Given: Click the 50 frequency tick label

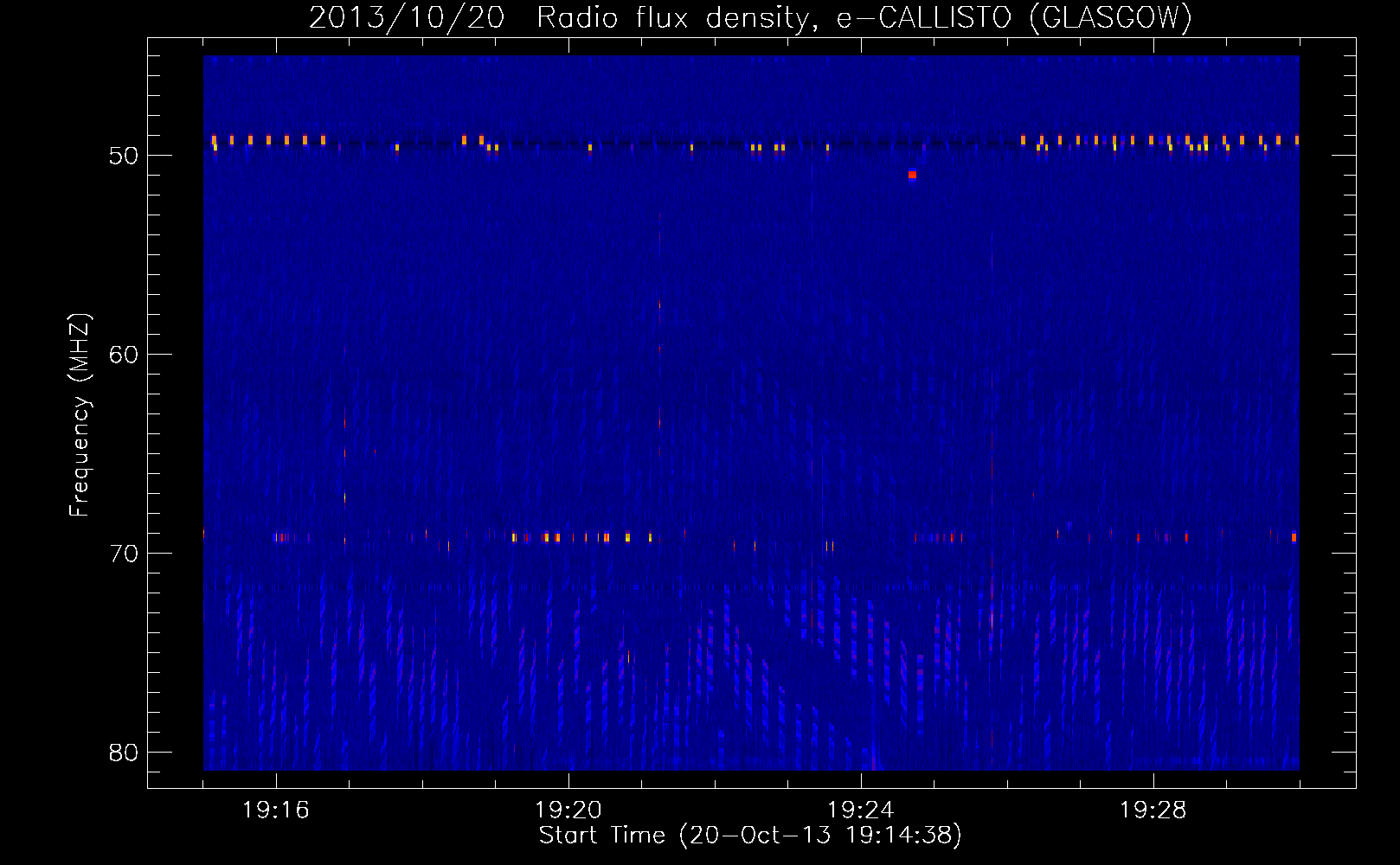Looking at the screenshot, I should coord(124,156).
